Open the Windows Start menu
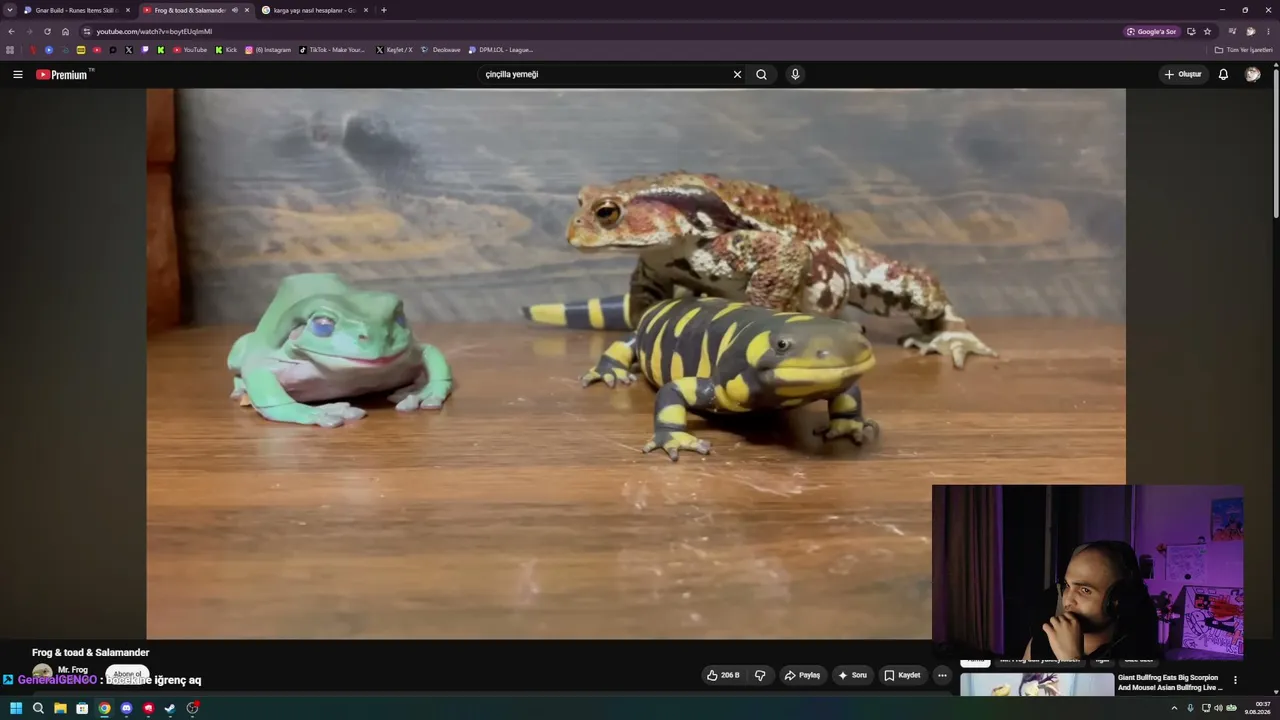 tap(16, 708)
